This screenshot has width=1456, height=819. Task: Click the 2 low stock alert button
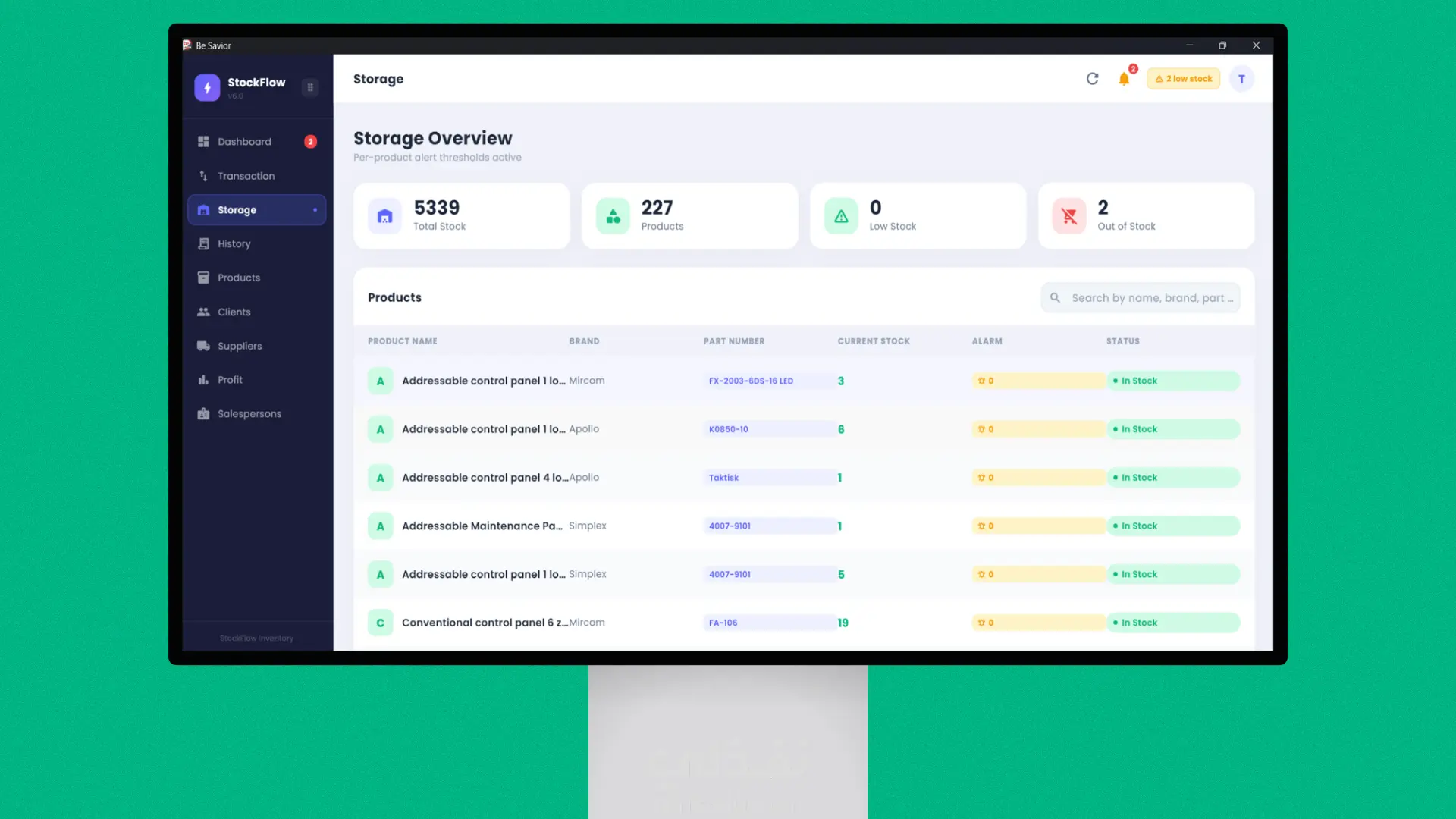pyautogui.click(x=1183, y=79)
